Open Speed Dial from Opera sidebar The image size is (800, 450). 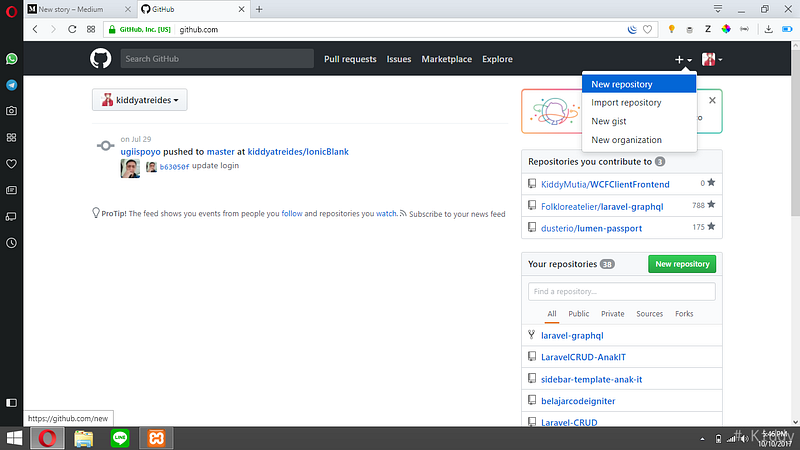[x=11, y=137]
